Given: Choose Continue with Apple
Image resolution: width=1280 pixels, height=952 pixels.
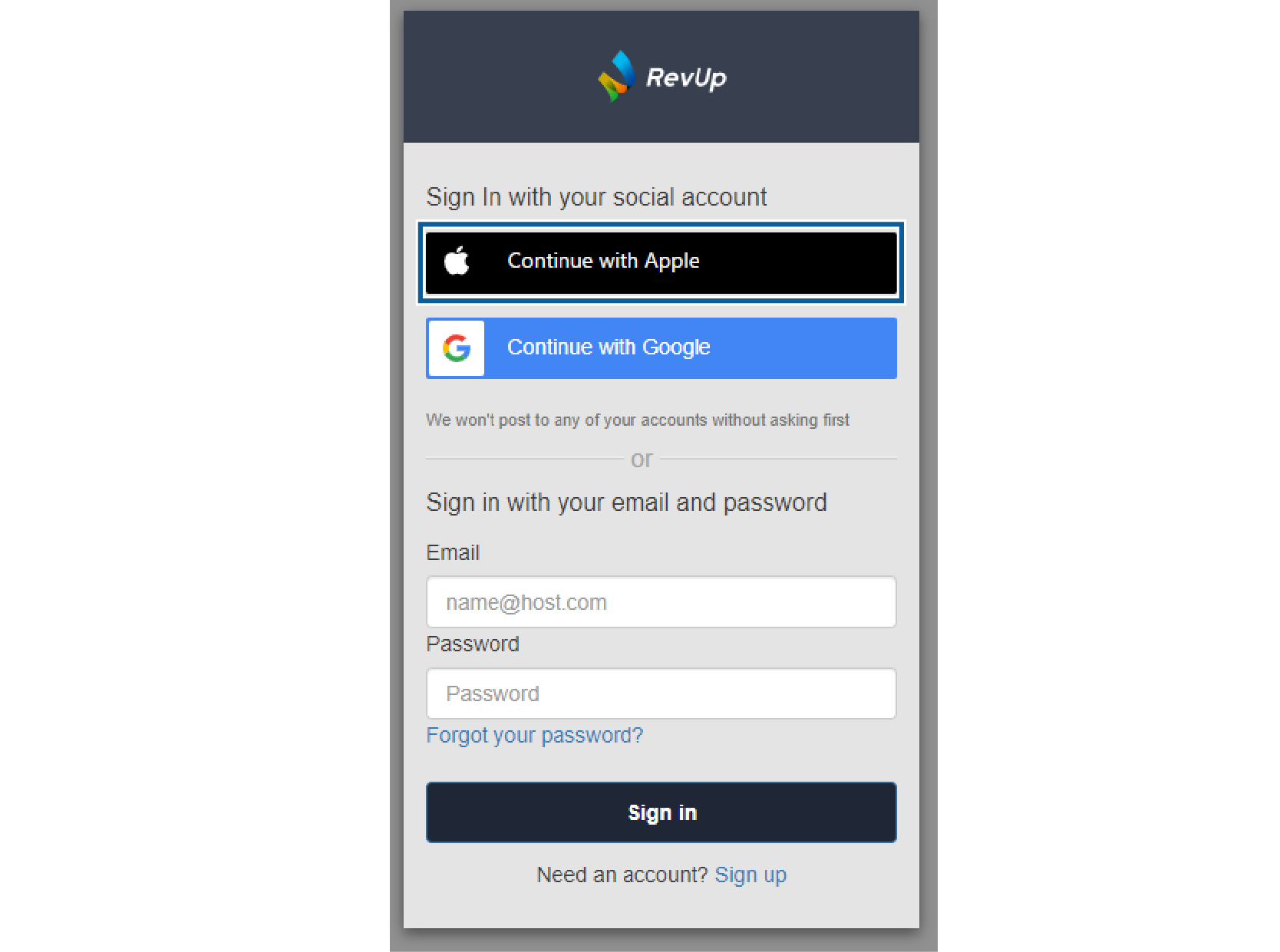Looking at the screenshot, I should point(661,262).
